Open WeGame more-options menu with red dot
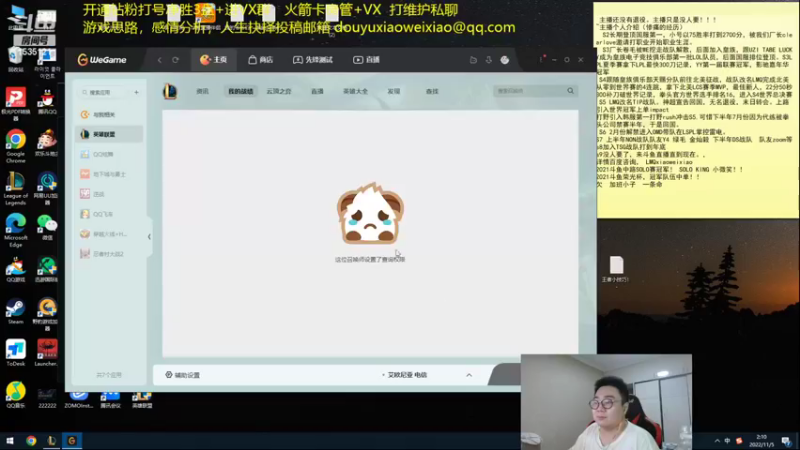 coord(541,59)
